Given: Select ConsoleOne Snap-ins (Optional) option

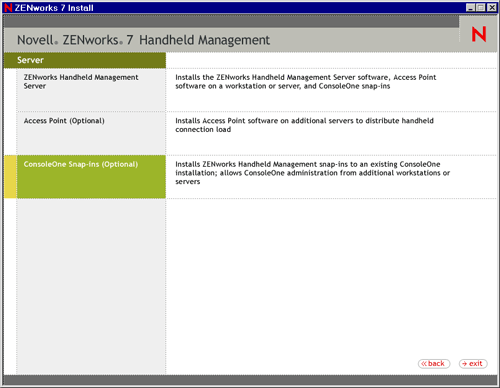Looking at the screenshot, I should pyautogui.click(x=91, y=177).
